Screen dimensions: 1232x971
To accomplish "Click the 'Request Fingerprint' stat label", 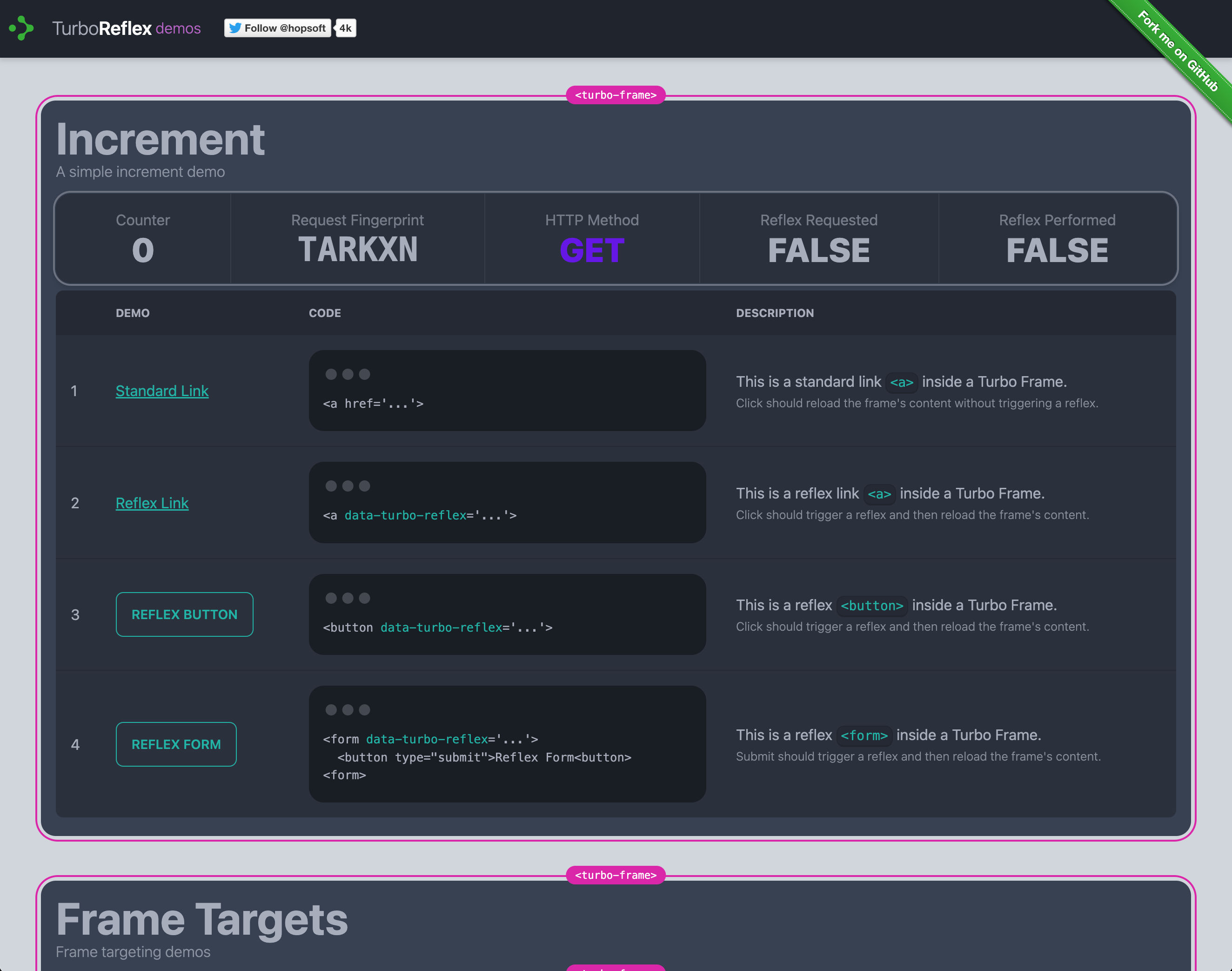I will coord(357,220).
